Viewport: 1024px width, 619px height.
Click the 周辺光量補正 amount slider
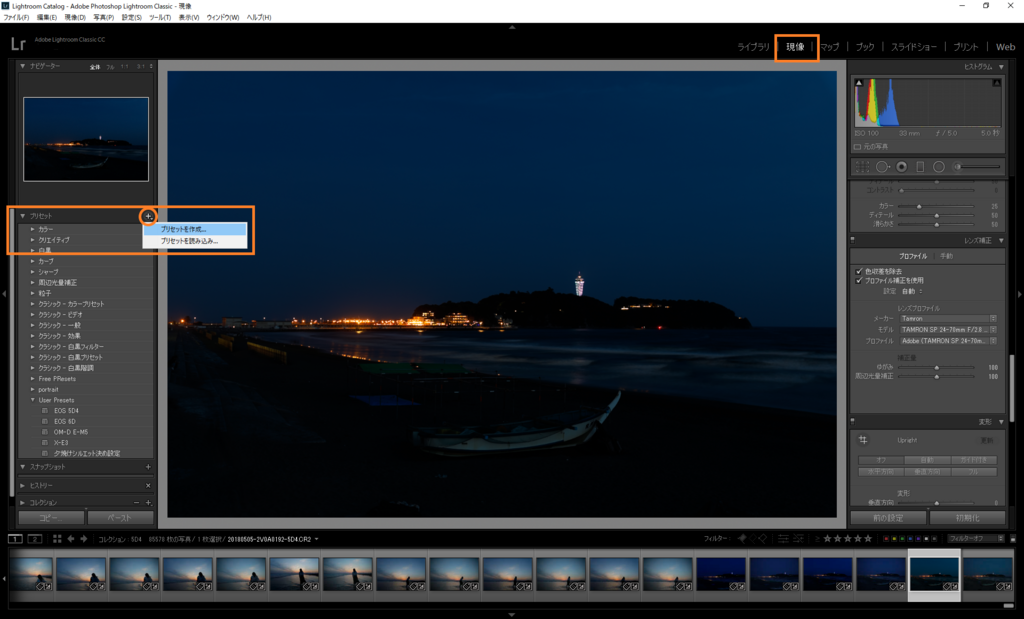[936, 377]
